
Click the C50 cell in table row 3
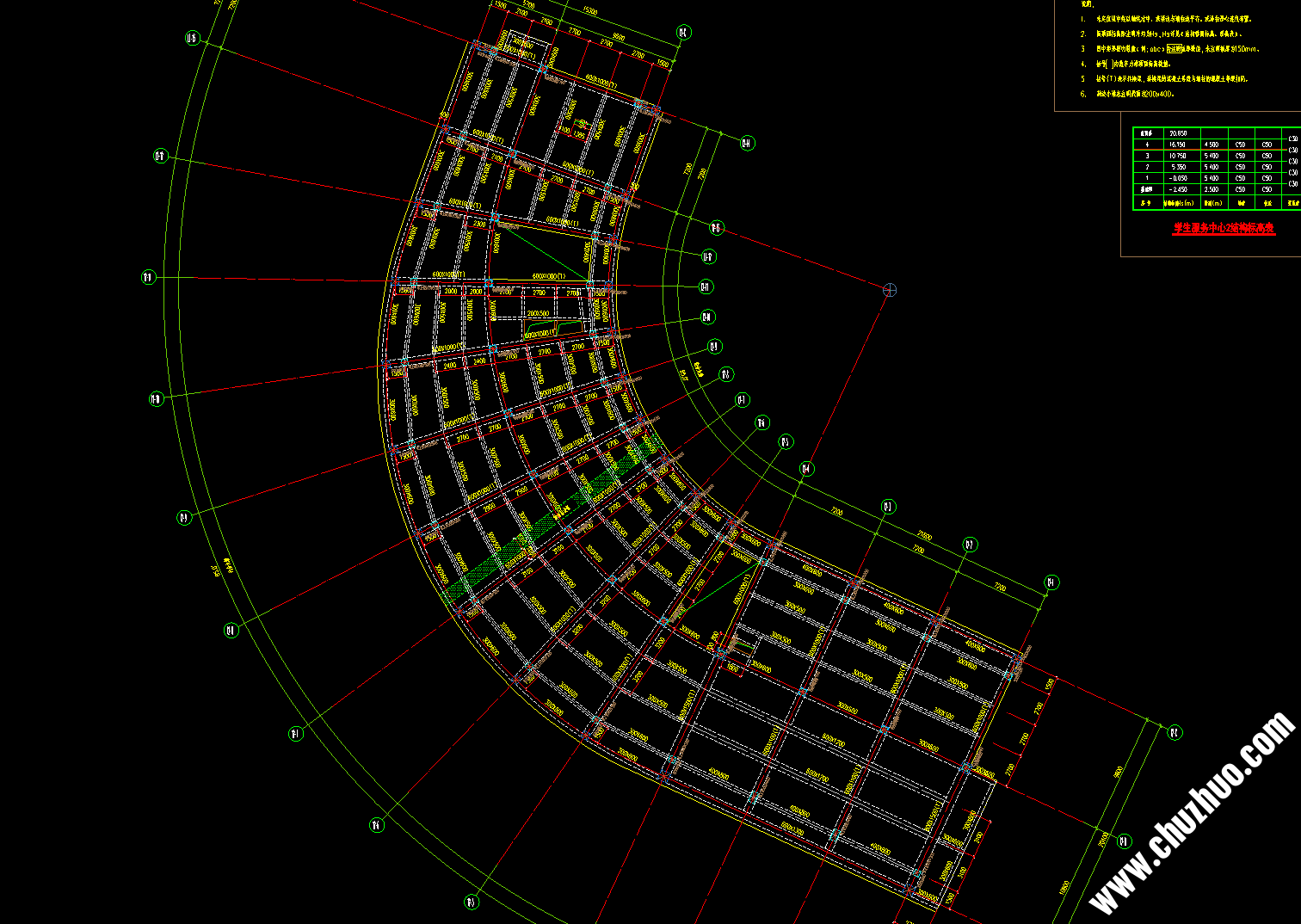pyautogui.click(x=1242, y=156)
